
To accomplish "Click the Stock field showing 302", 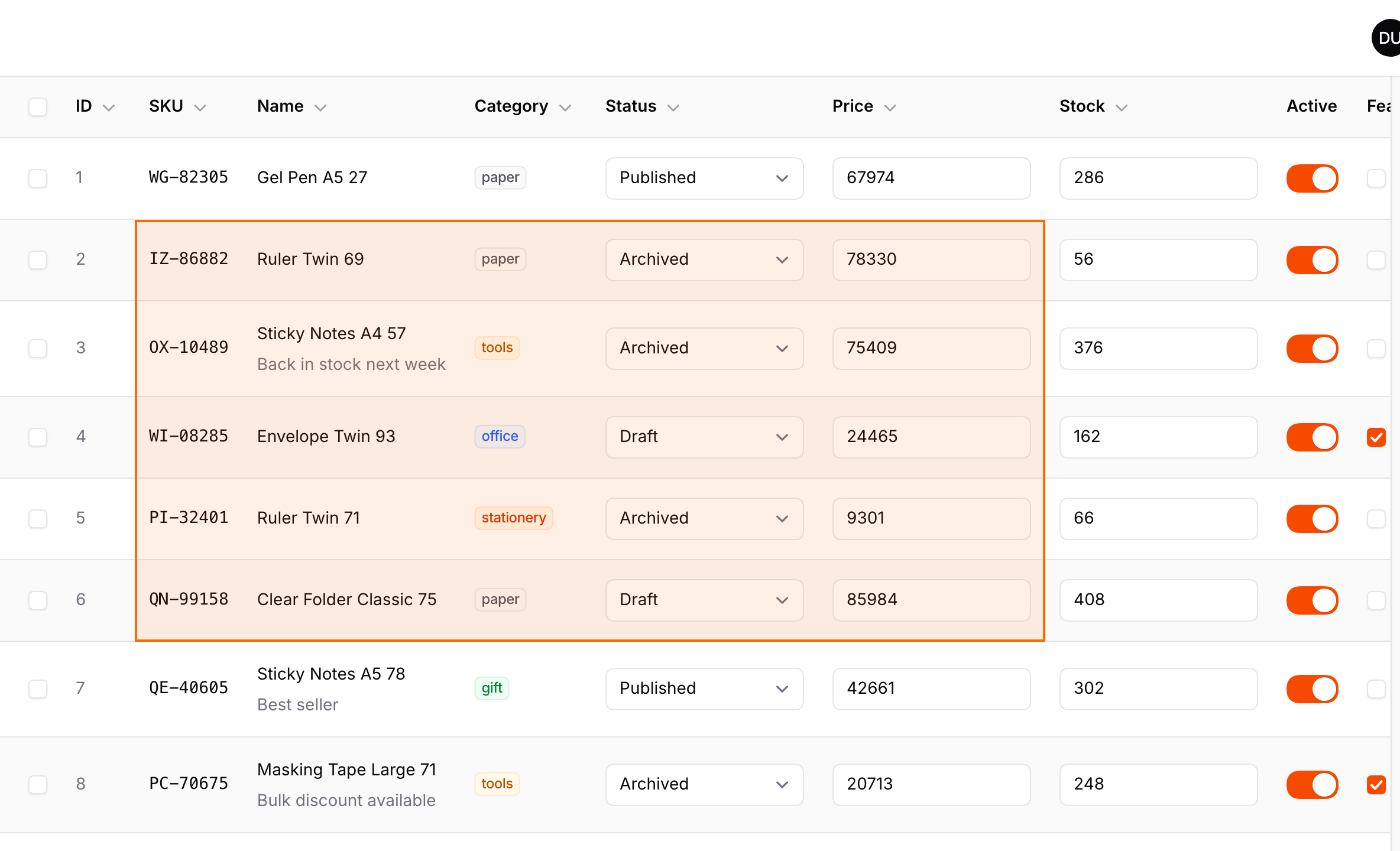I will click(1158, 688).
